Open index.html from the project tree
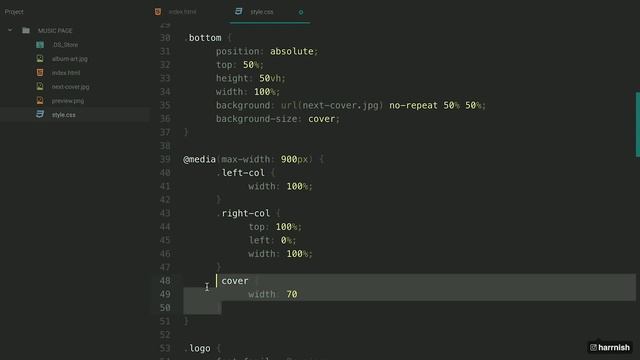640x360 pixels. pos(66,73)
